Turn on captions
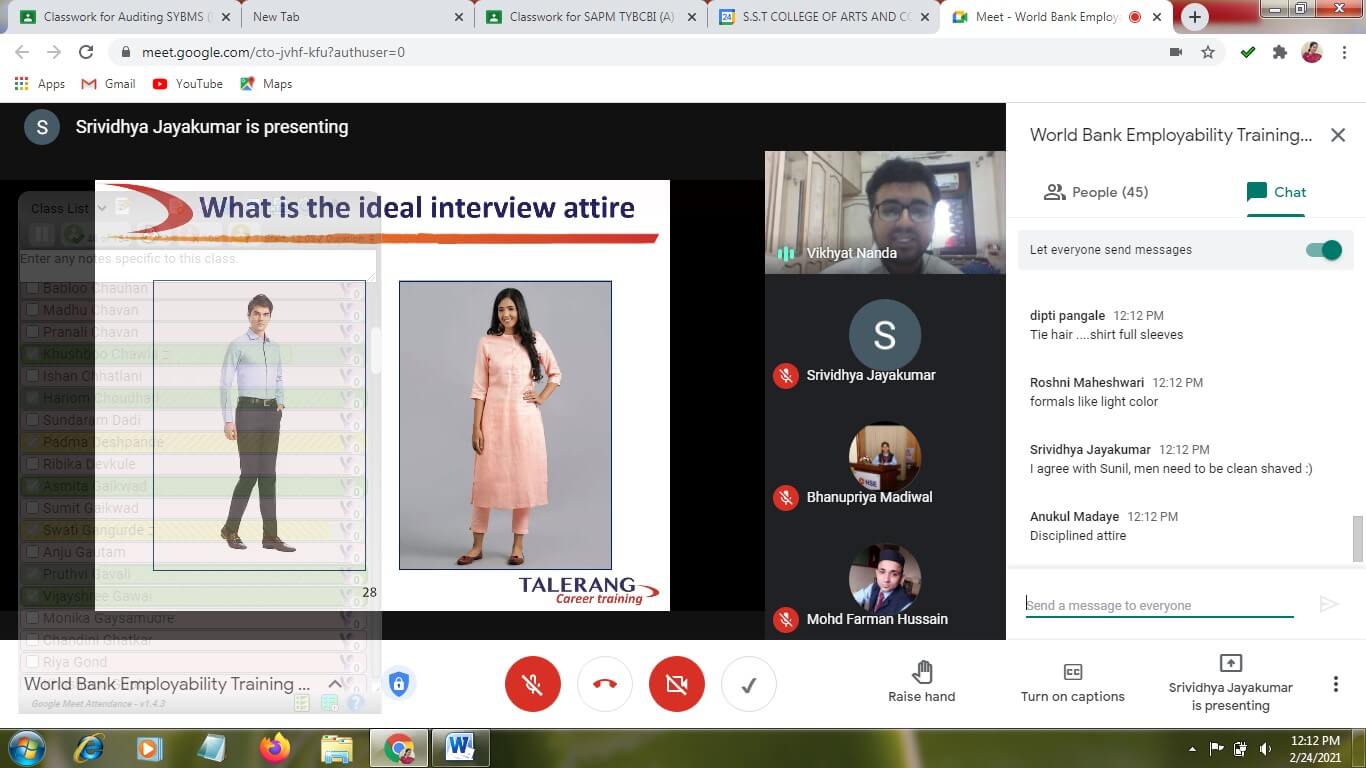 pos(1072,681)
